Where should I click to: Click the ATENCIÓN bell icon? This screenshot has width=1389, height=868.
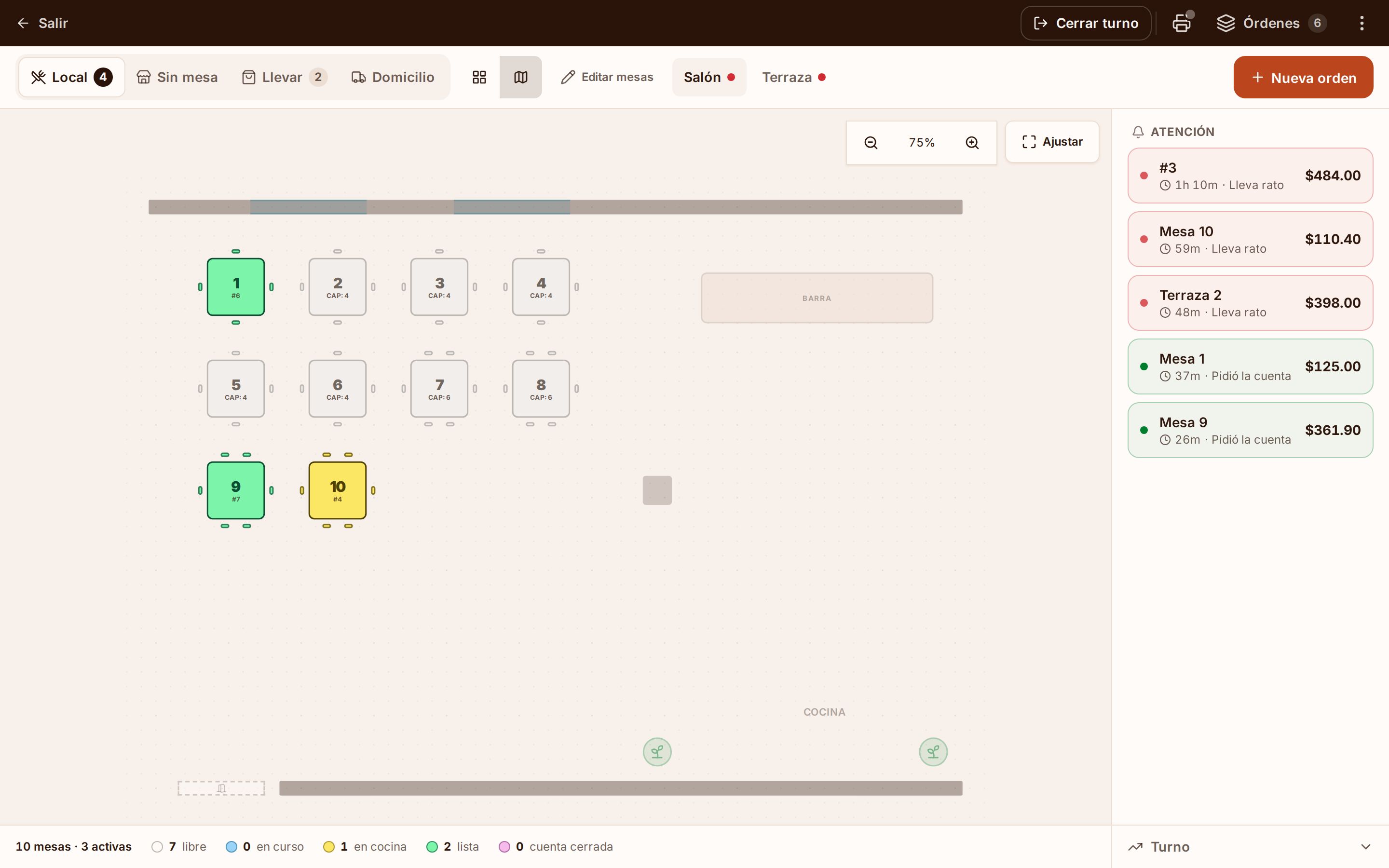[1138, 132]
